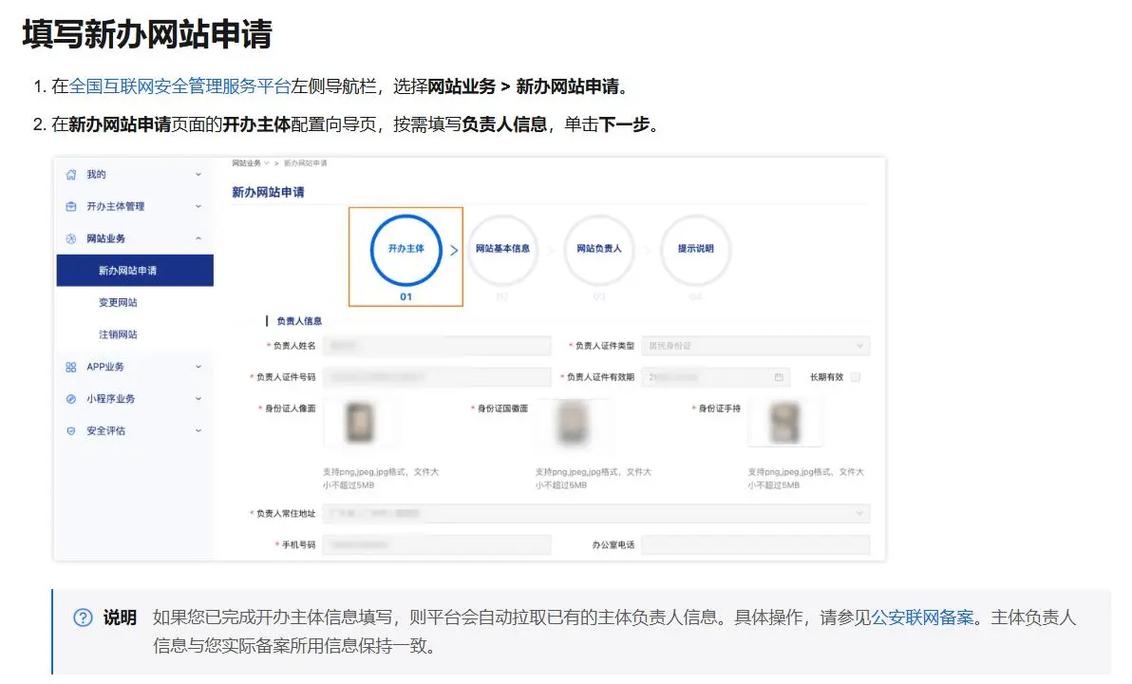
Task: Select the 网站基本信息 step circle
Action: pyautogui.click(x=502, y=249)
